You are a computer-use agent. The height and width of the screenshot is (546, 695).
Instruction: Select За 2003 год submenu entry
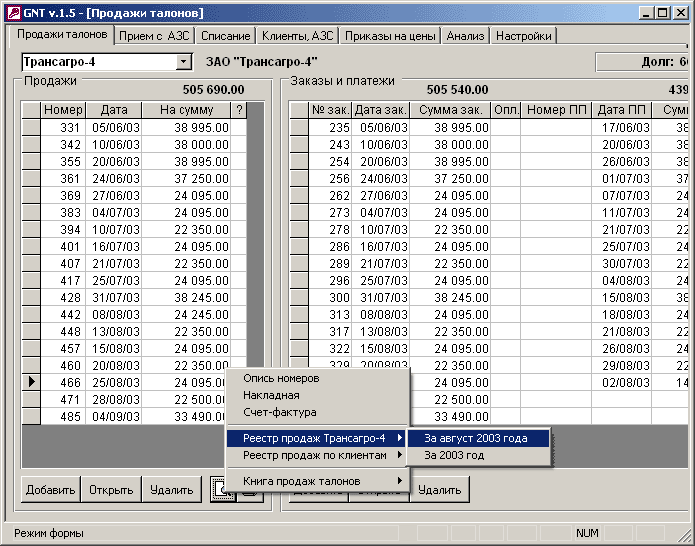coord(478,455)
